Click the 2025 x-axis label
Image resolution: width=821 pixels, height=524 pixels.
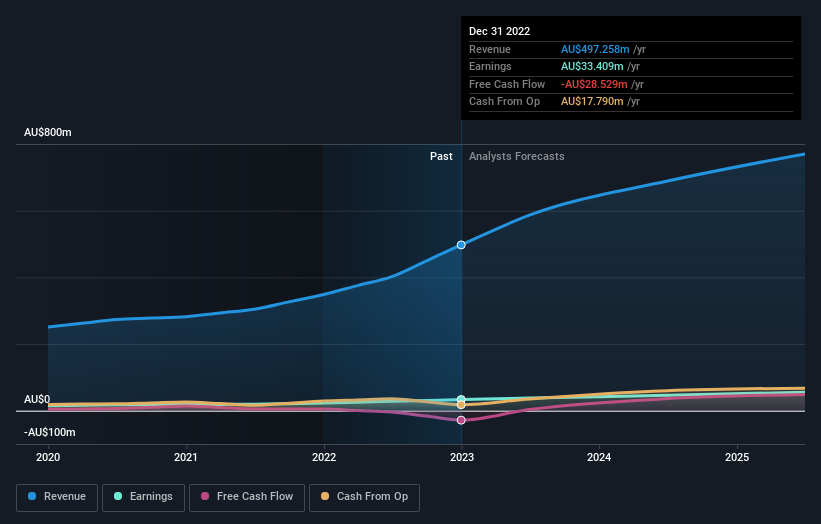tap(737, 457)
